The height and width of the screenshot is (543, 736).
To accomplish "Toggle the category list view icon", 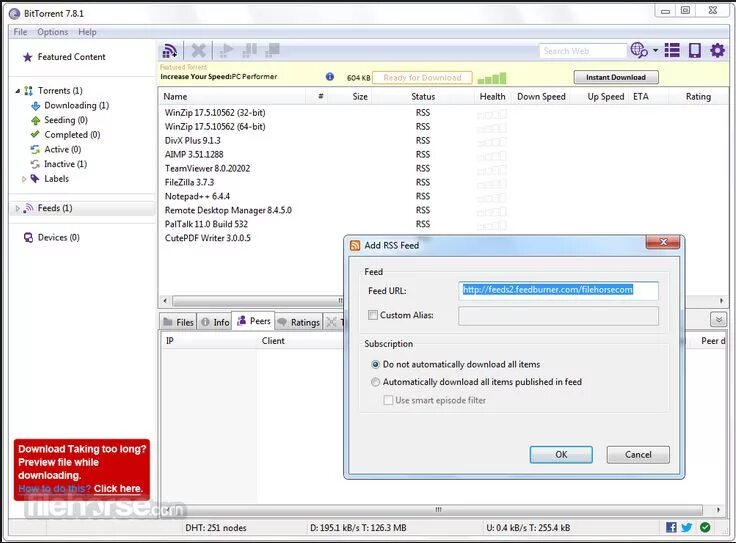I will pos(672,50).
